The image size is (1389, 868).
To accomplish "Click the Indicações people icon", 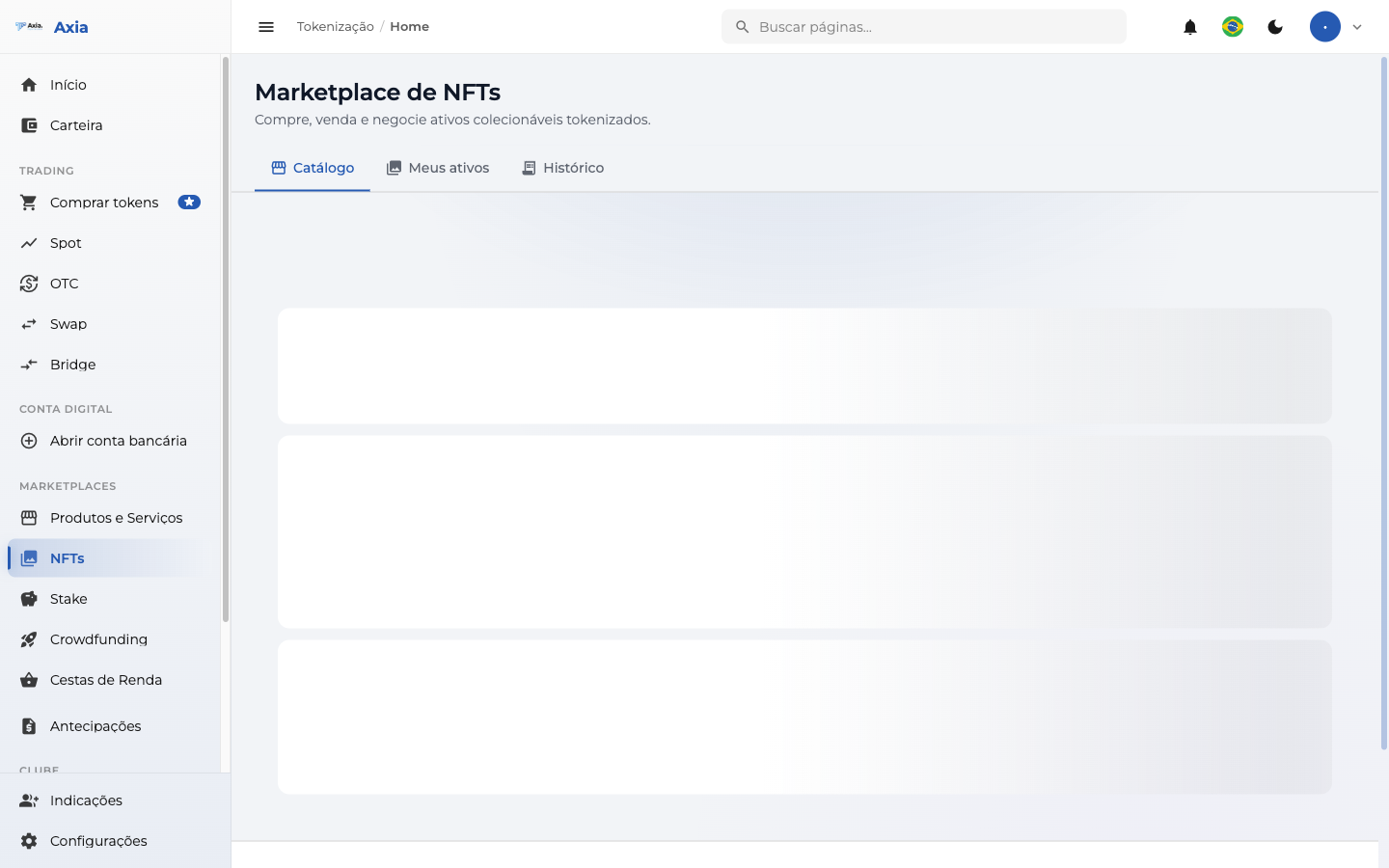I will click(29, 800).
